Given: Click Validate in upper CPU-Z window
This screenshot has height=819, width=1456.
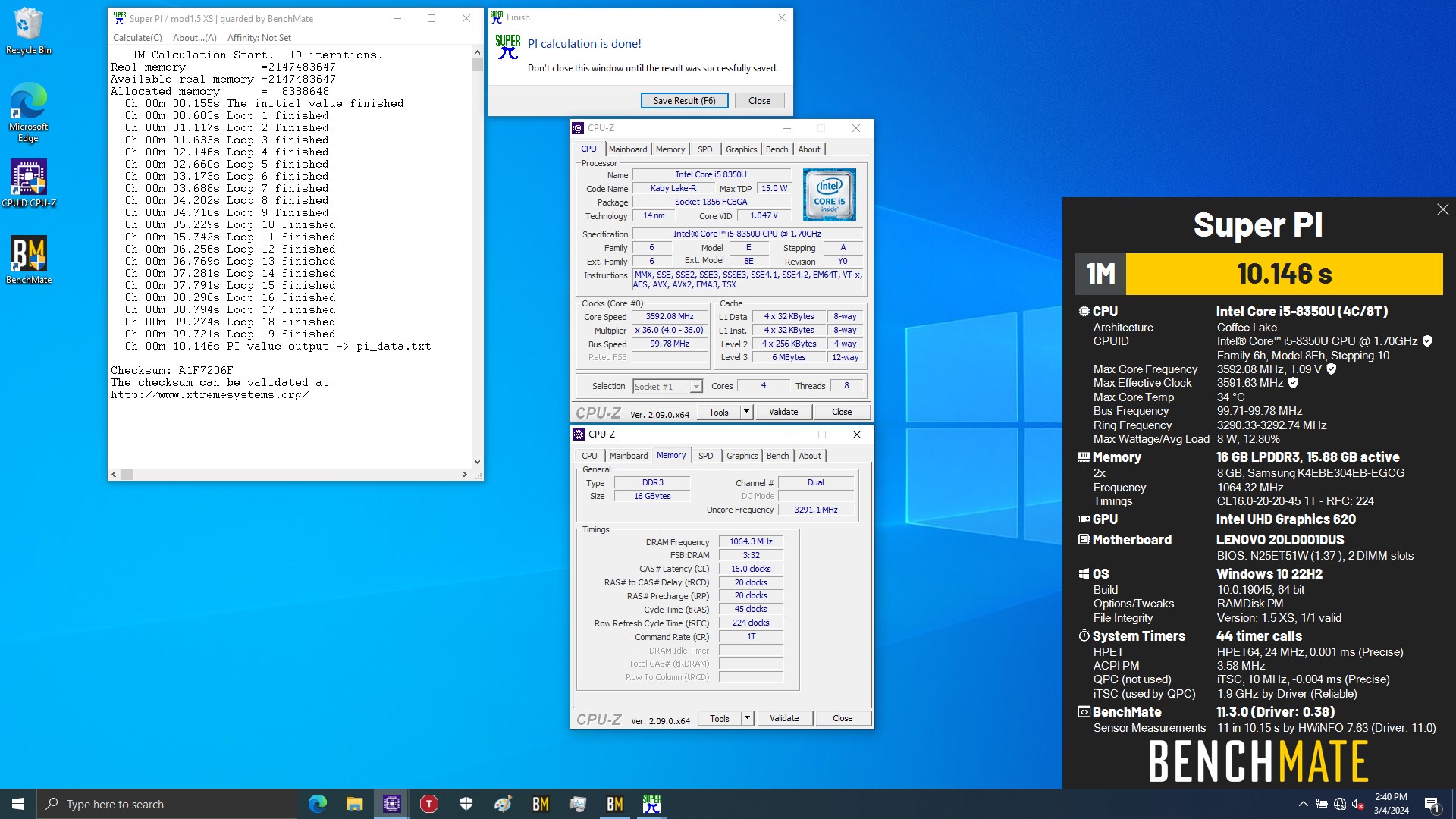Looking at the screenshot, I should click(x=783, y=412).
